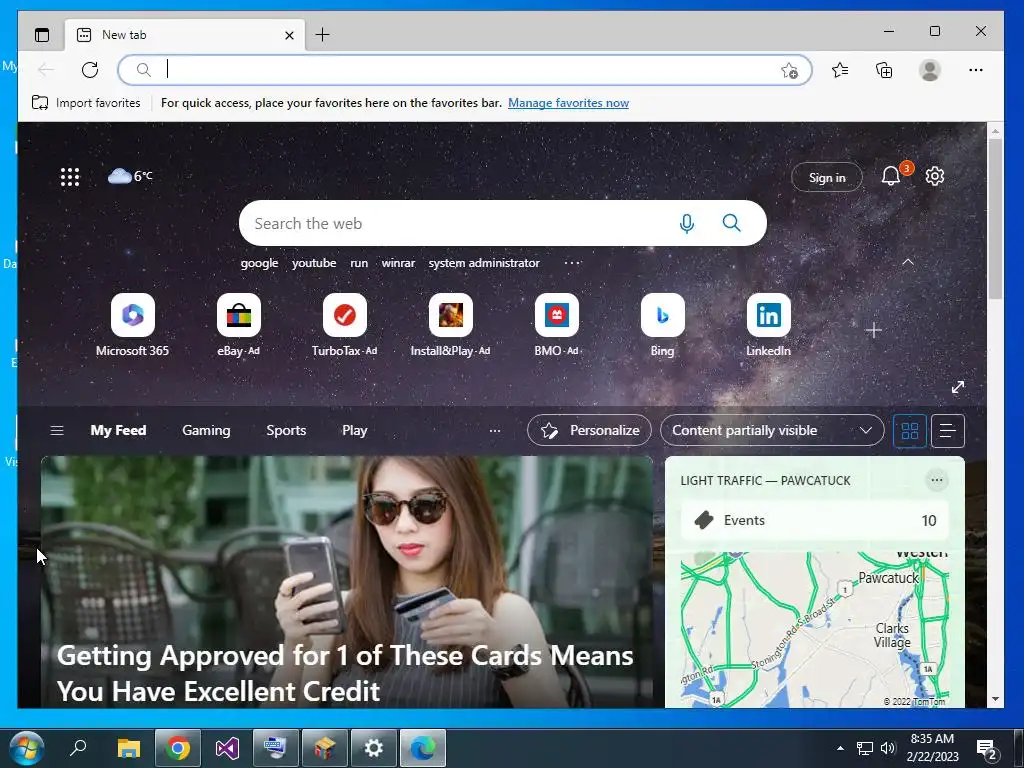Search recent term google
The image size is (1024, 768).
tap(259, 263)
